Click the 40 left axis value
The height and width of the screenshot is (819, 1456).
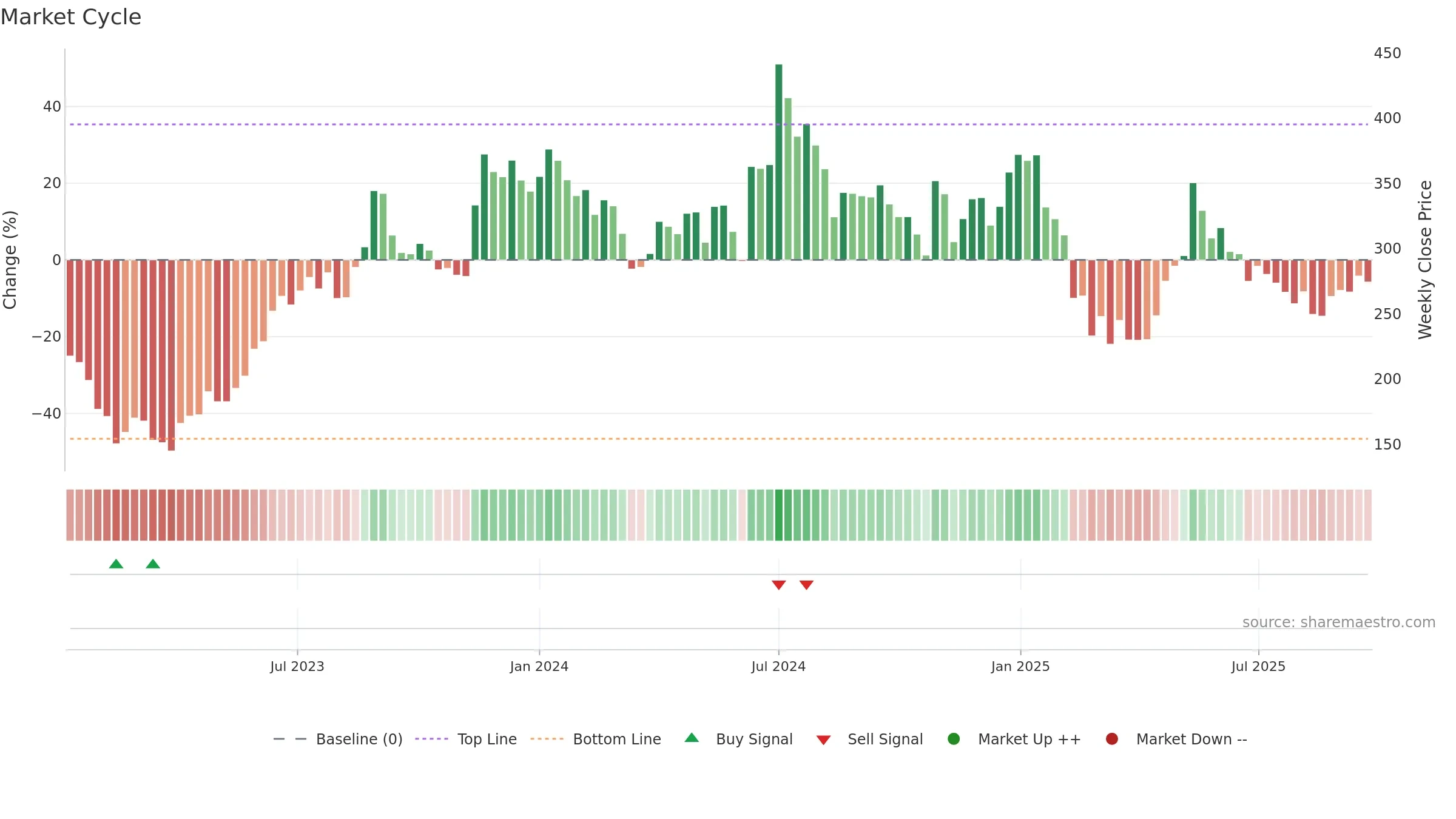click(x=52, y=107)
